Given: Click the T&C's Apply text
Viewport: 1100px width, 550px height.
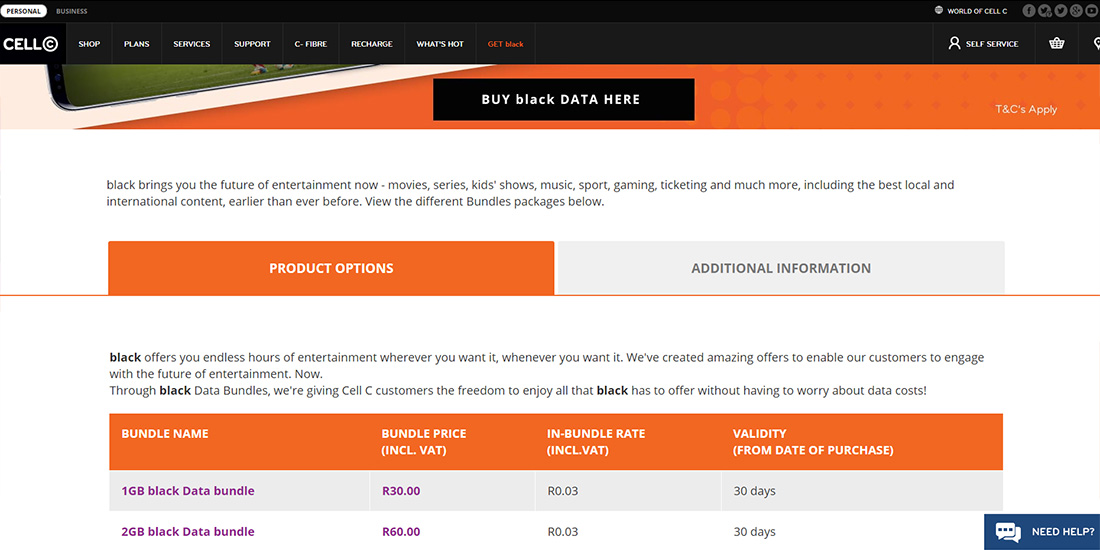Looking at the screenshot, I should pyautogui.click(x=1026, y=109).
